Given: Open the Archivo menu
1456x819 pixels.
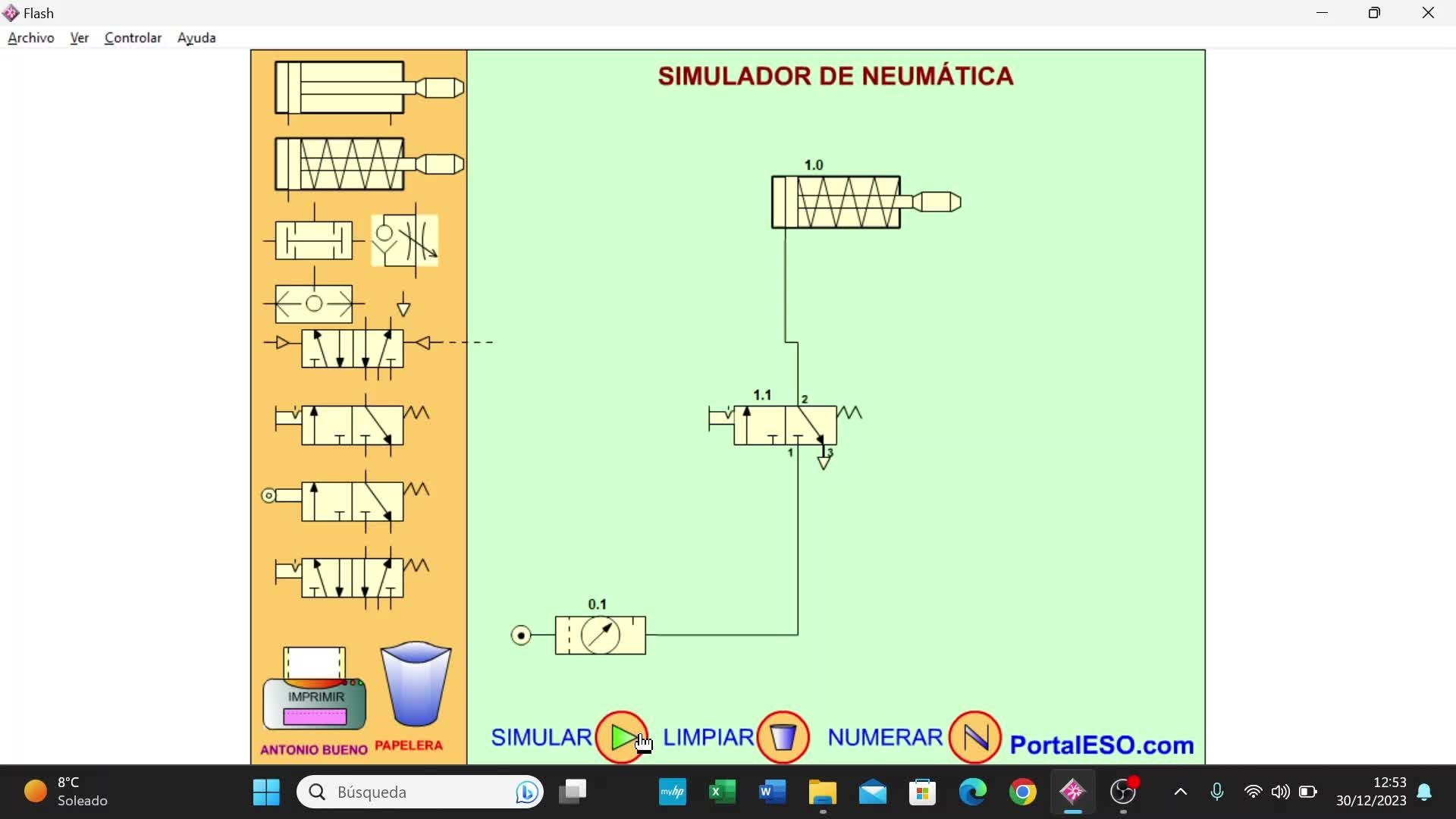Looking at the screenshot, I should (31, 38).
